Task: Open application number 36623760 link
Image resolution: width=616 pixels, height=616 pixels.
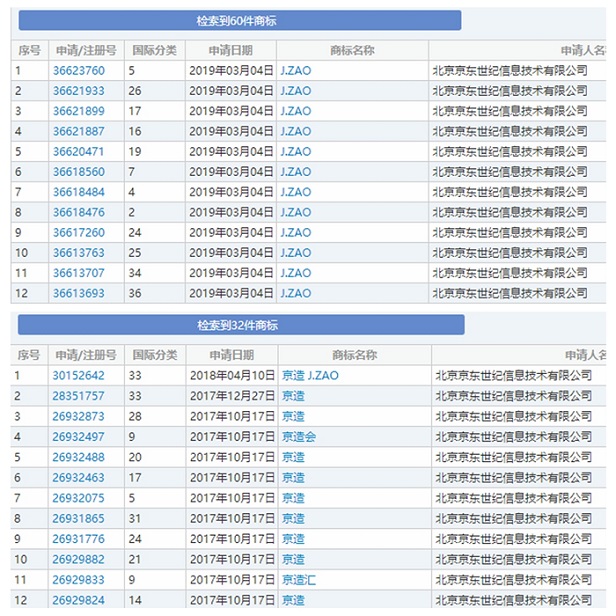Action: click(78, 71)
